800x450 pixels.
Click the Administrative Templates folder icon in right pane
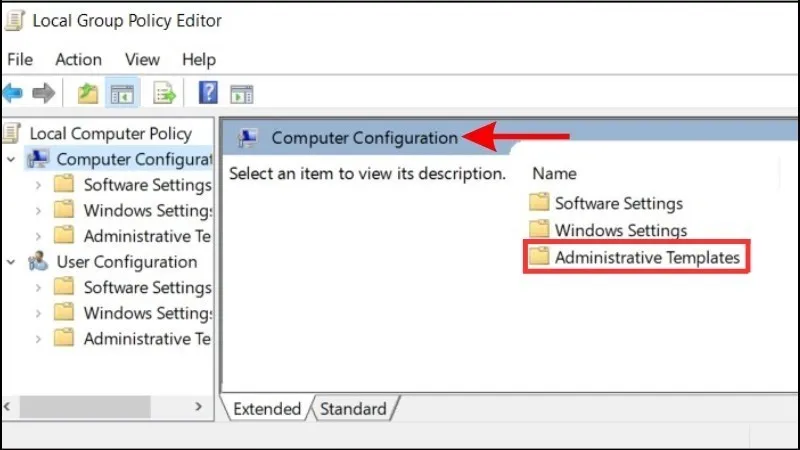click(x=539, y=256)
